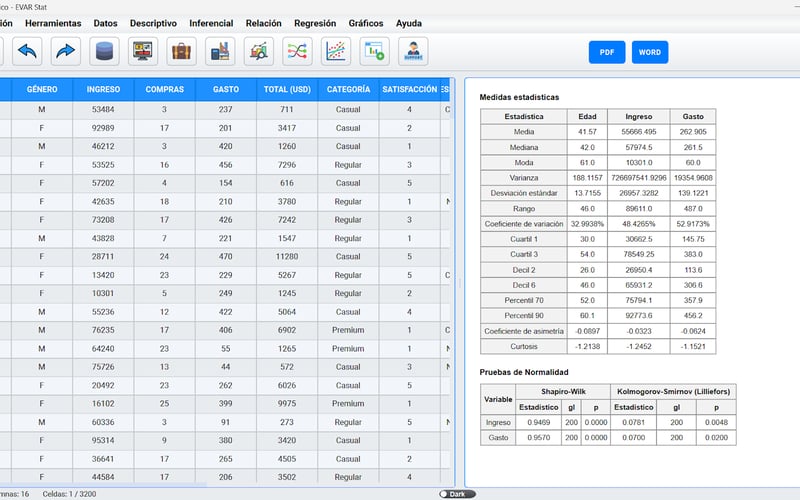800x500 pixels.
Task: Click ingreso cell 10301
Action: pos(103,293)
